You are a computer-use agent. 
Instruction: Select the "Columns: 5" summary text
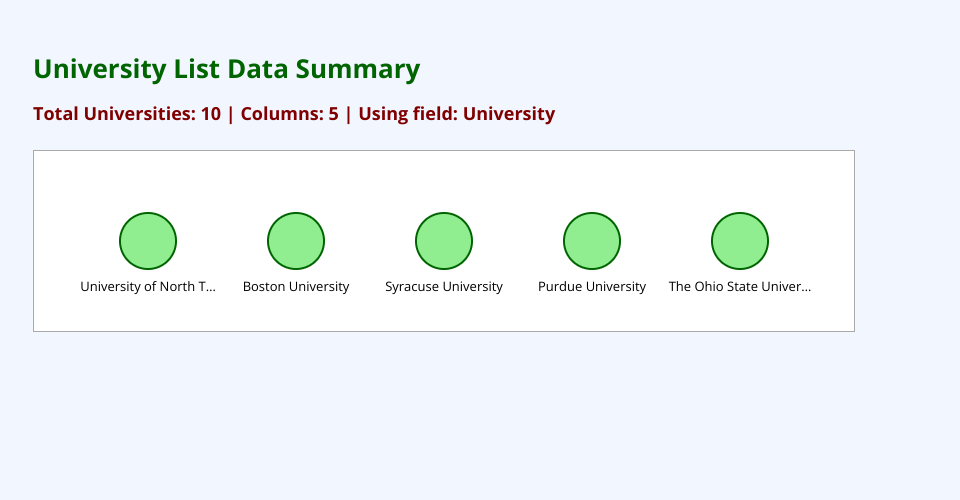[290, 114]
